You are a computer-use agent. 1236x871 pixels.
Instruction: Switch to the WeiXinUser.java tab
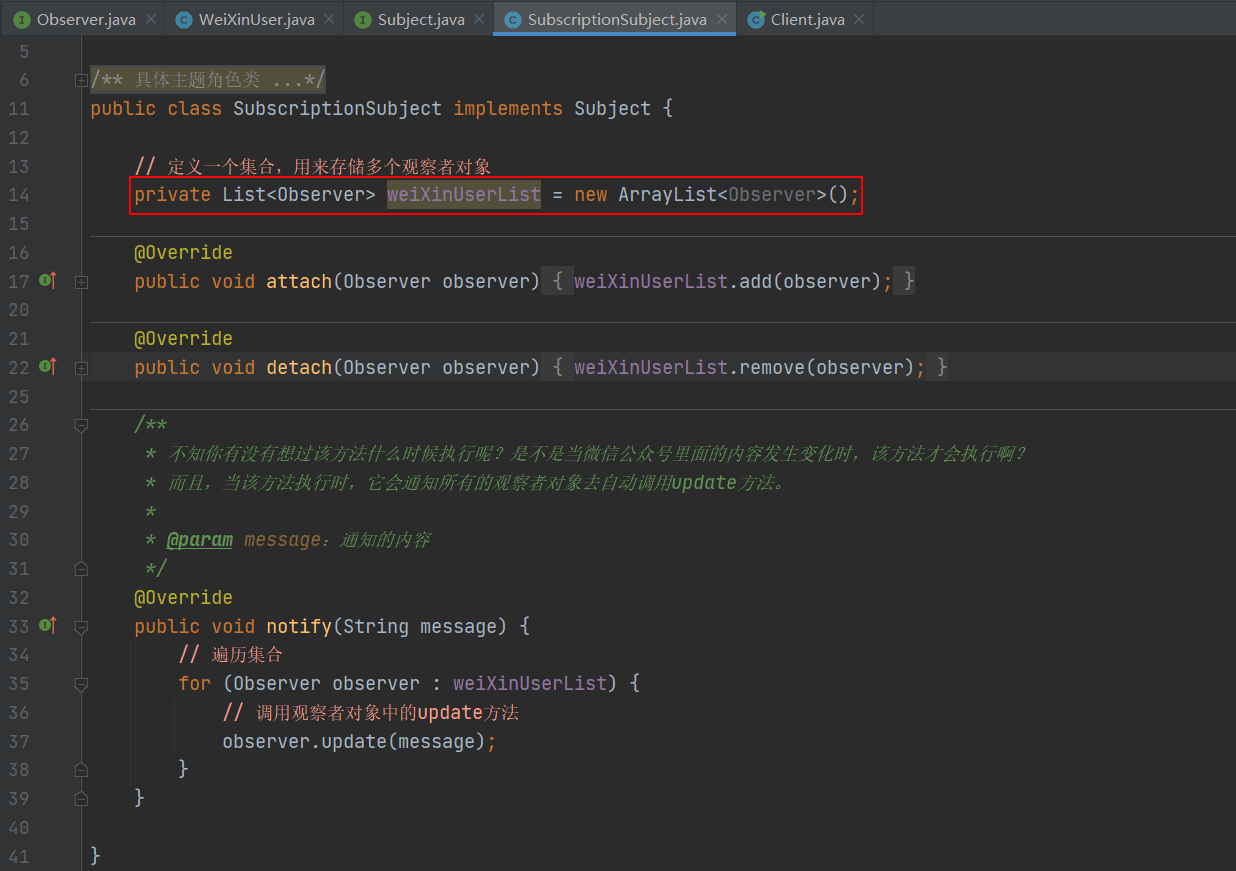[254, 19]
